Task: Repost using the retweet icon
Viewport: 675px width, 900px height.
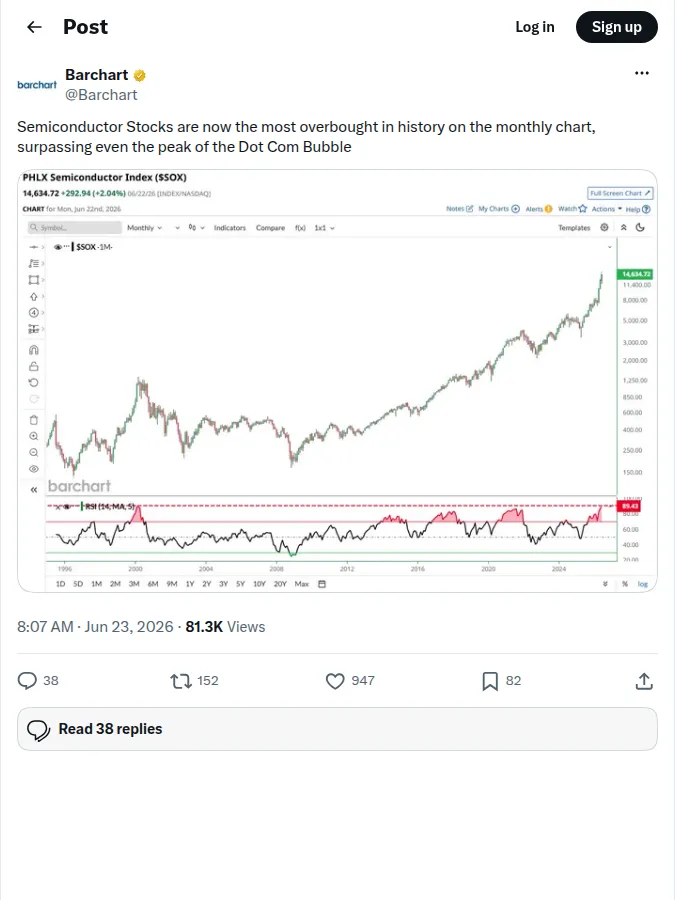Action: pyautogui.click(x=181, y=681)
